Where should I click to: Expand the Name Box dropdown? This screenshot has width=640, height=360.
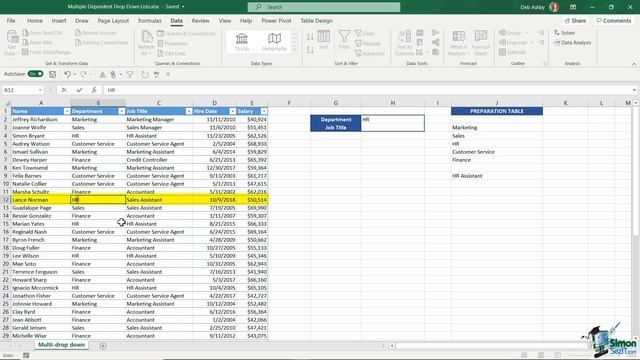(40, 90)
